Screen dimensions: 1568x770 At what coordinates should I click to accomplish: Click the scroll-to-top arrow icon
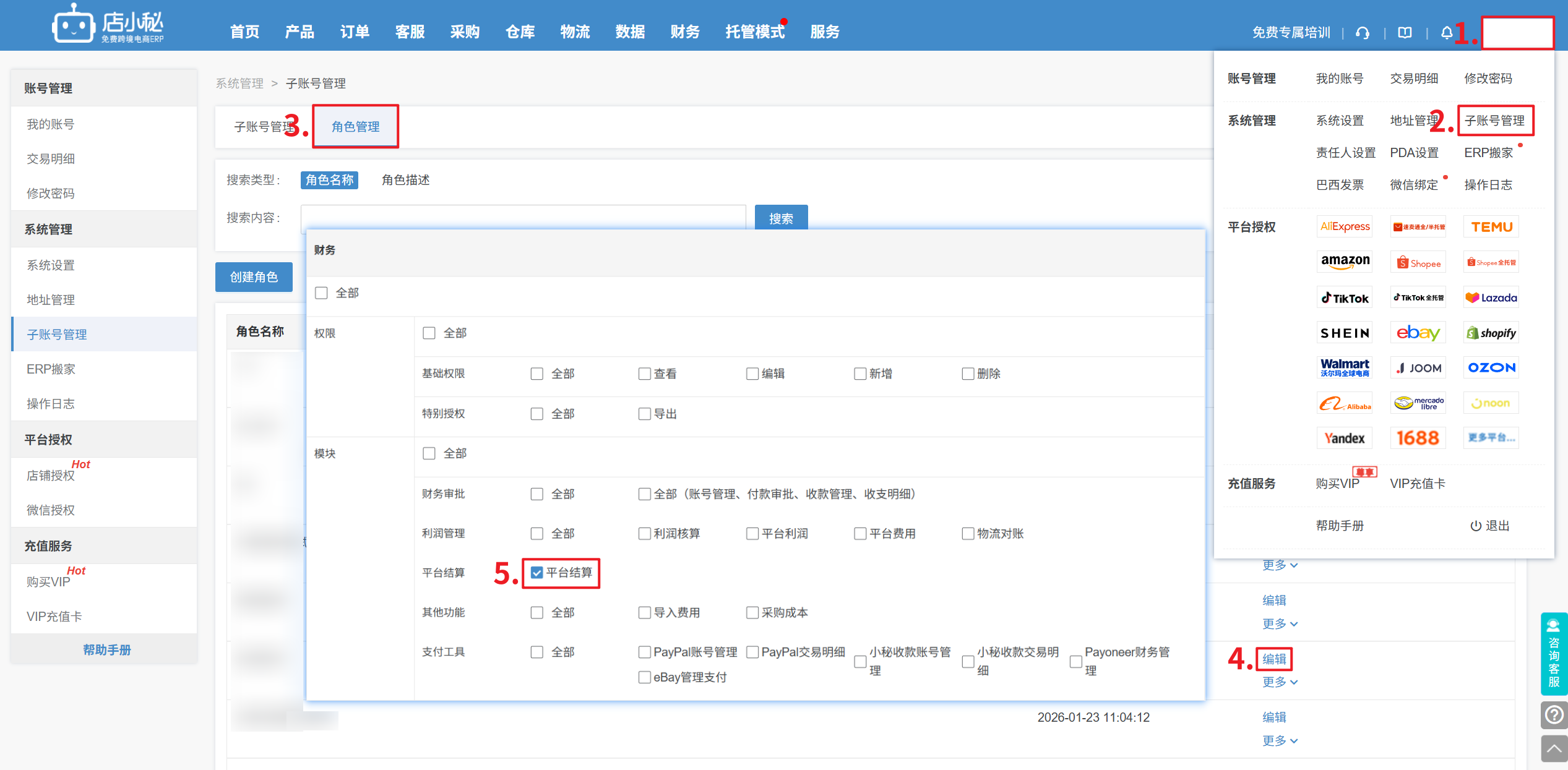click(x=1554, y=748)
